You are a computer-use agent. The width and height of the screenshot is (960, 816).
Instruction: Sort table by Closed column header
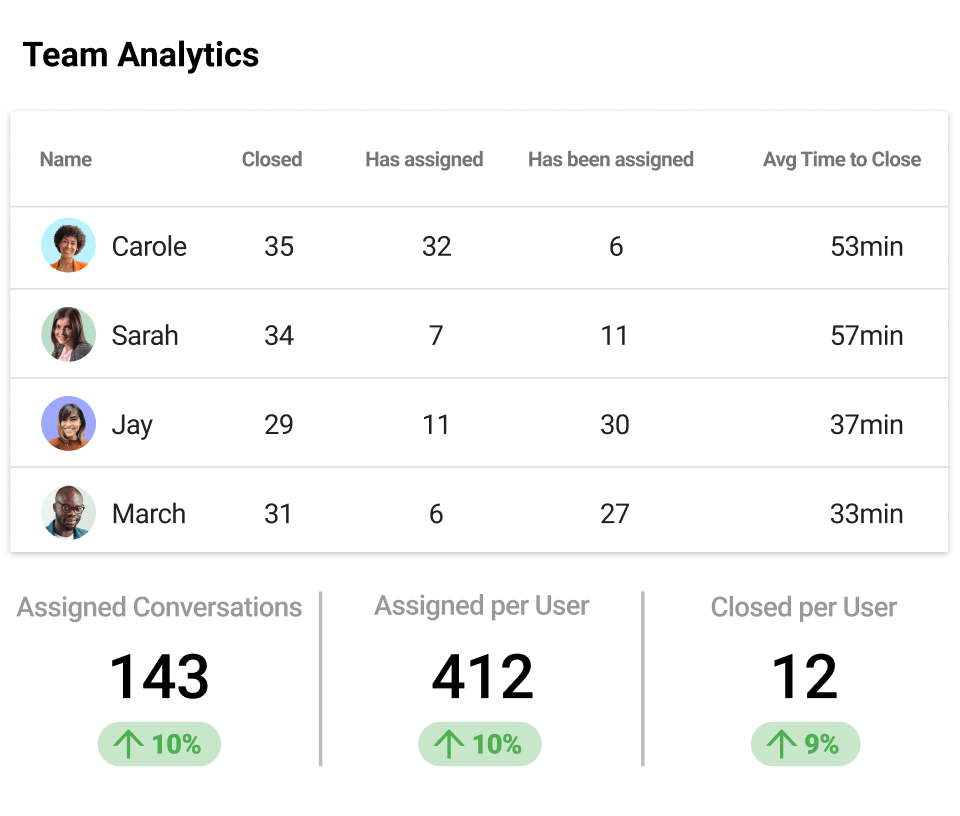tap(272, 159)
